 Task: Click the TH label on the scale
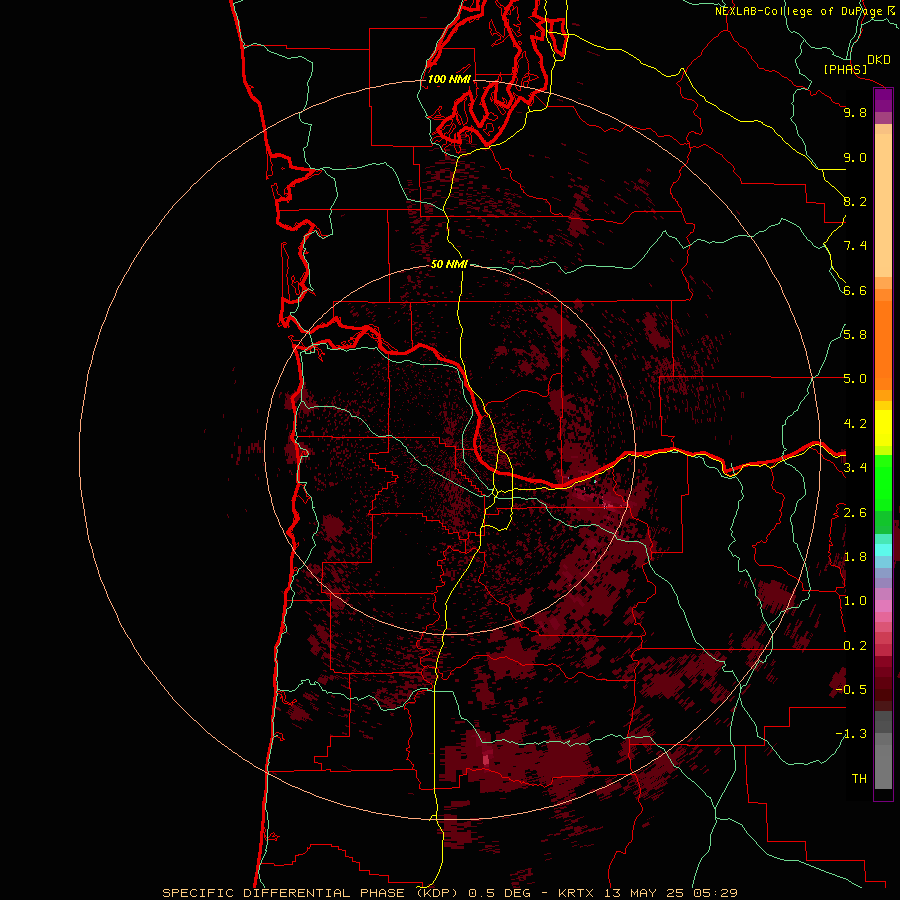pos(859,779)
